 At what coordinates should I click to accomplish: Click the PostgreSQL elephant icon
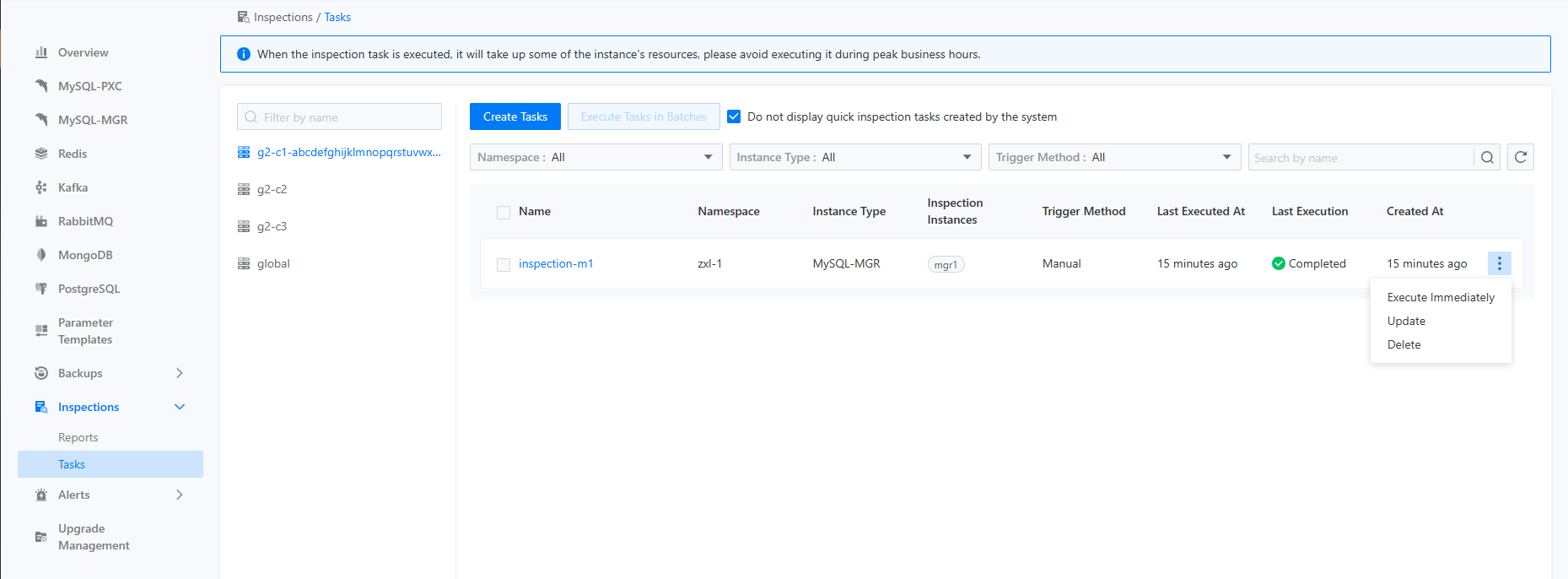41,289
